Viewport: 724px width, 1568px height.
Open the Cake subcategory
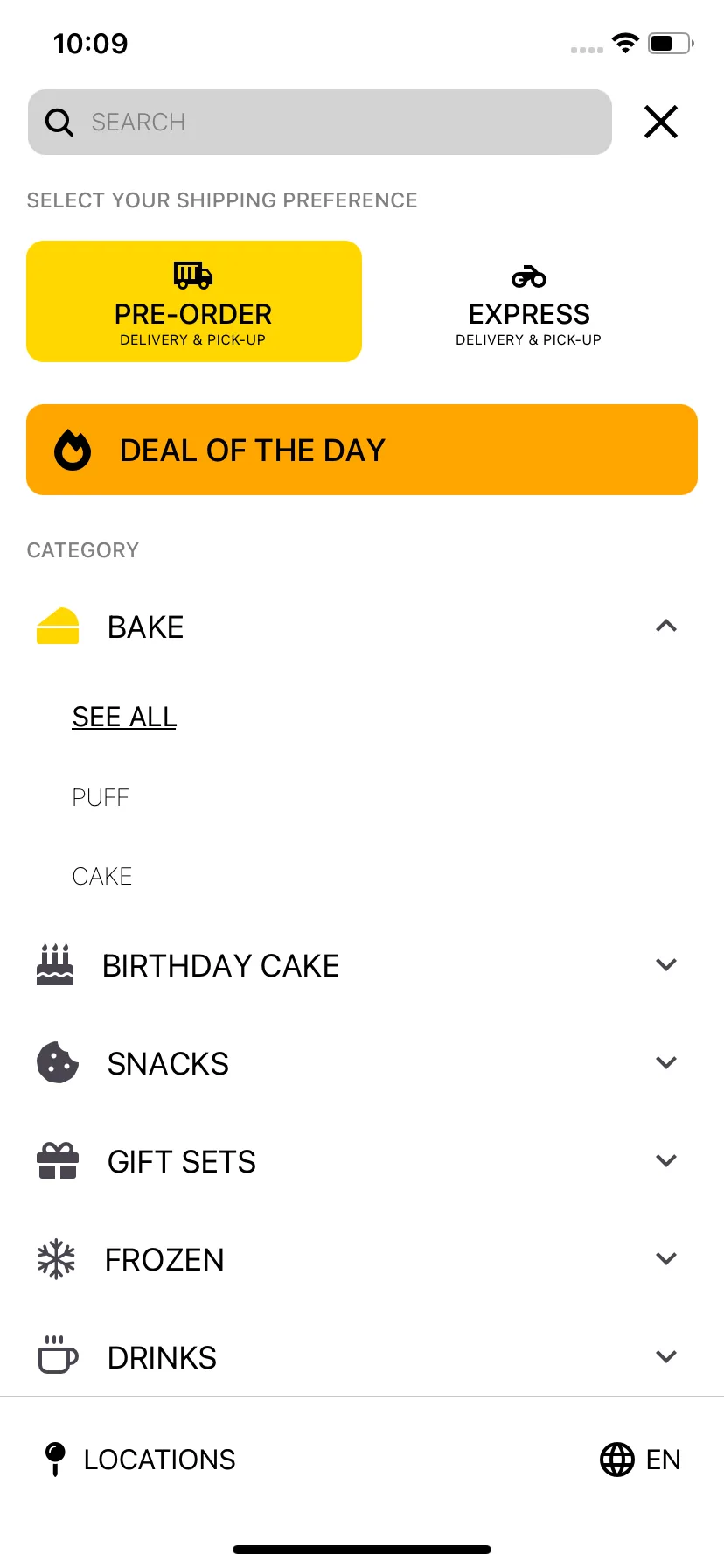[102, 876]
